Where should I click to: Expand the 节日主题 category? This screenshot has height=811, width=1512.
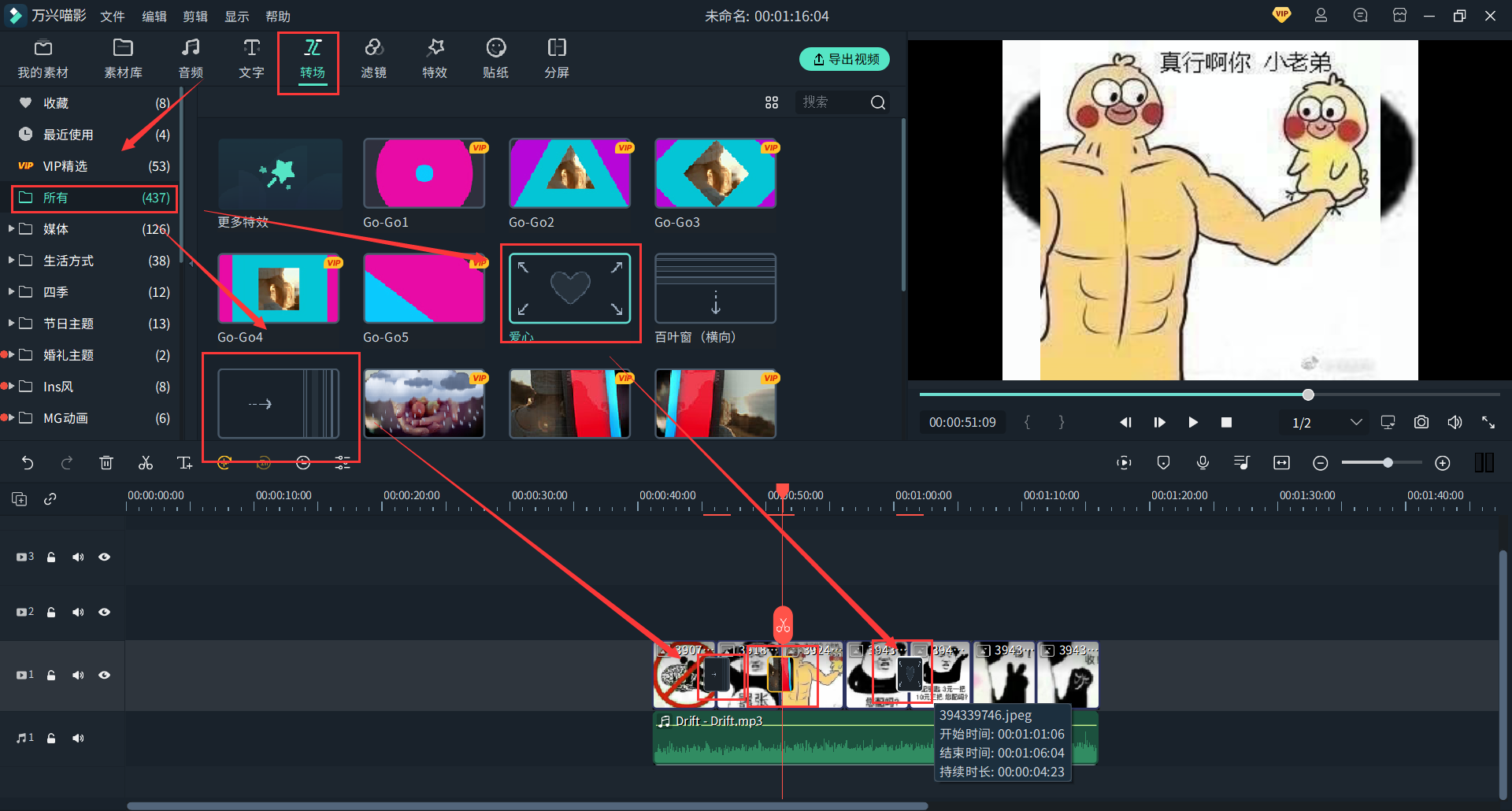[11, 323]
